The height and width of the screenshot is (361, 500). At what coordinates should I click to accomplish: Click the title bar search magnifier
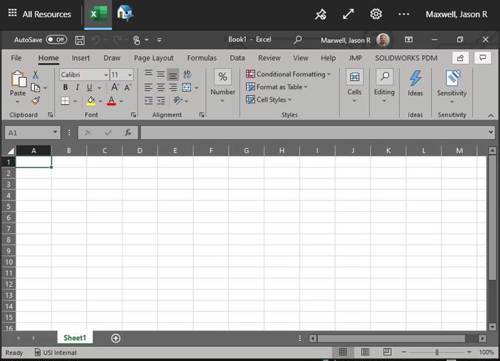[298, 40]
